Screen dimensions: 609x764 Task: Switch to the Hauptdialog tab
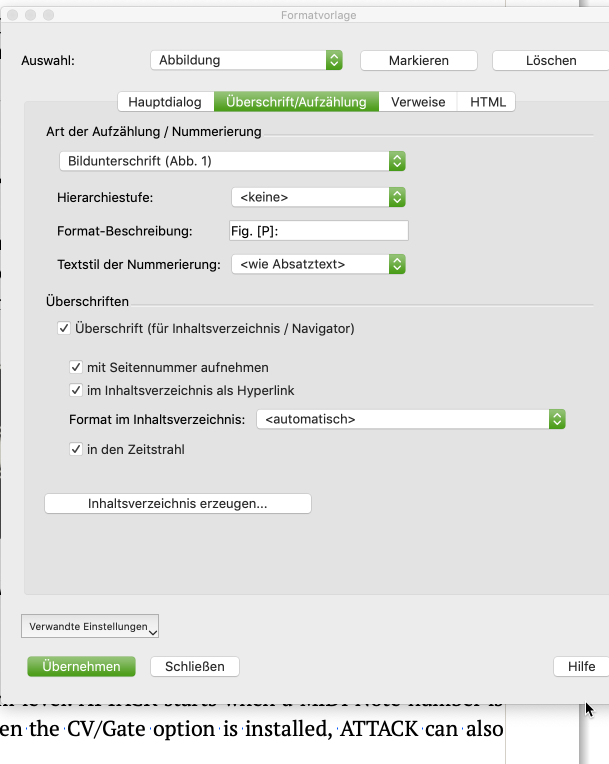(165, 102)
